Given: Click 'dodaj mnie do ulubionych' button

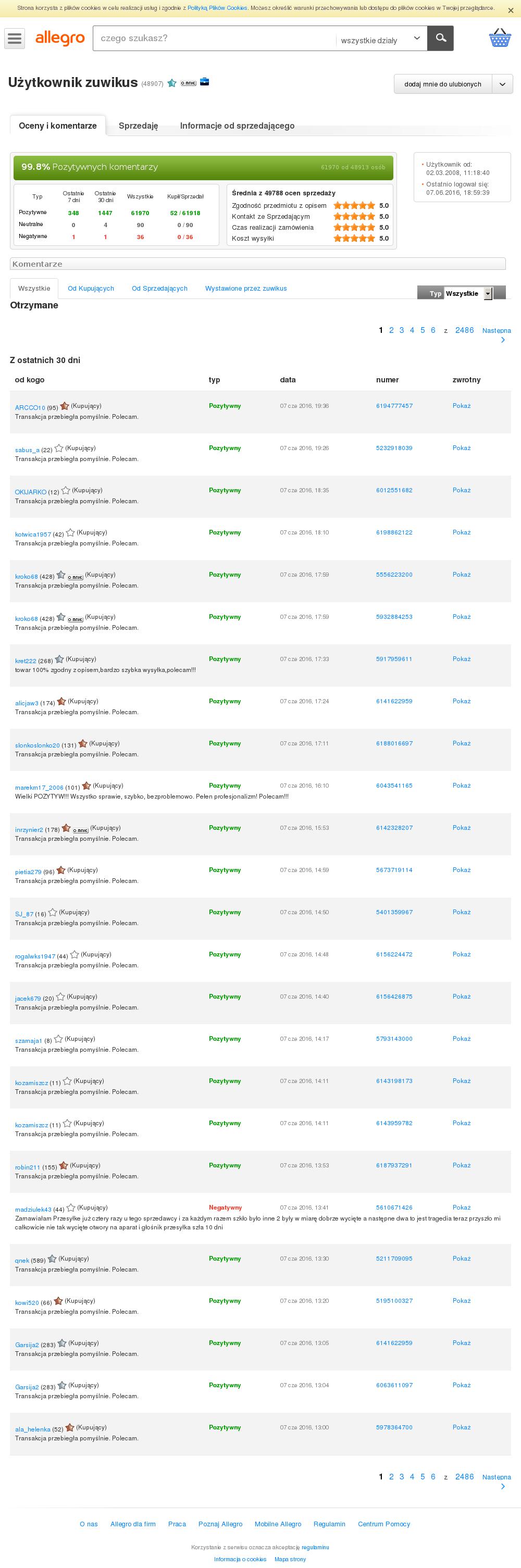Looking at the screenshot, I should point(442,84).
